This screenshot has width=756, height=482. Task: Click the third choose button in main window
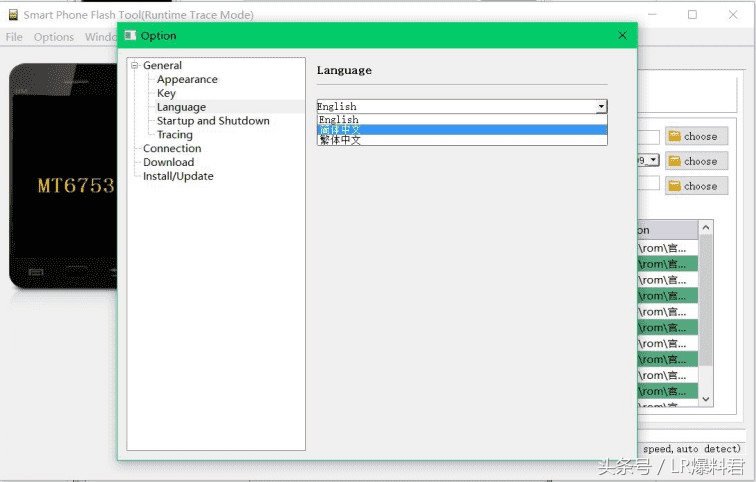click(x=696, y=186)
